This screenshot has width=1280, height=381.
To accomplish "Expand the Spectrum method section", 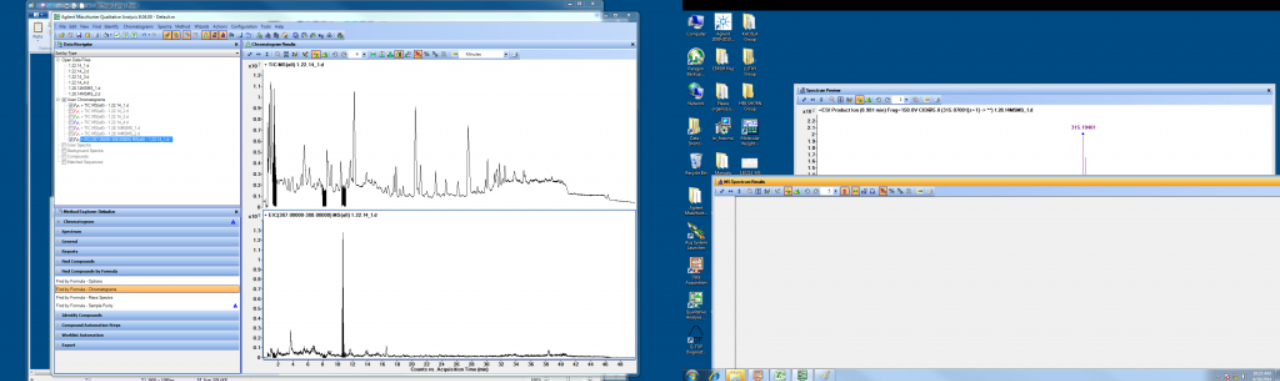I will (146, 231).
